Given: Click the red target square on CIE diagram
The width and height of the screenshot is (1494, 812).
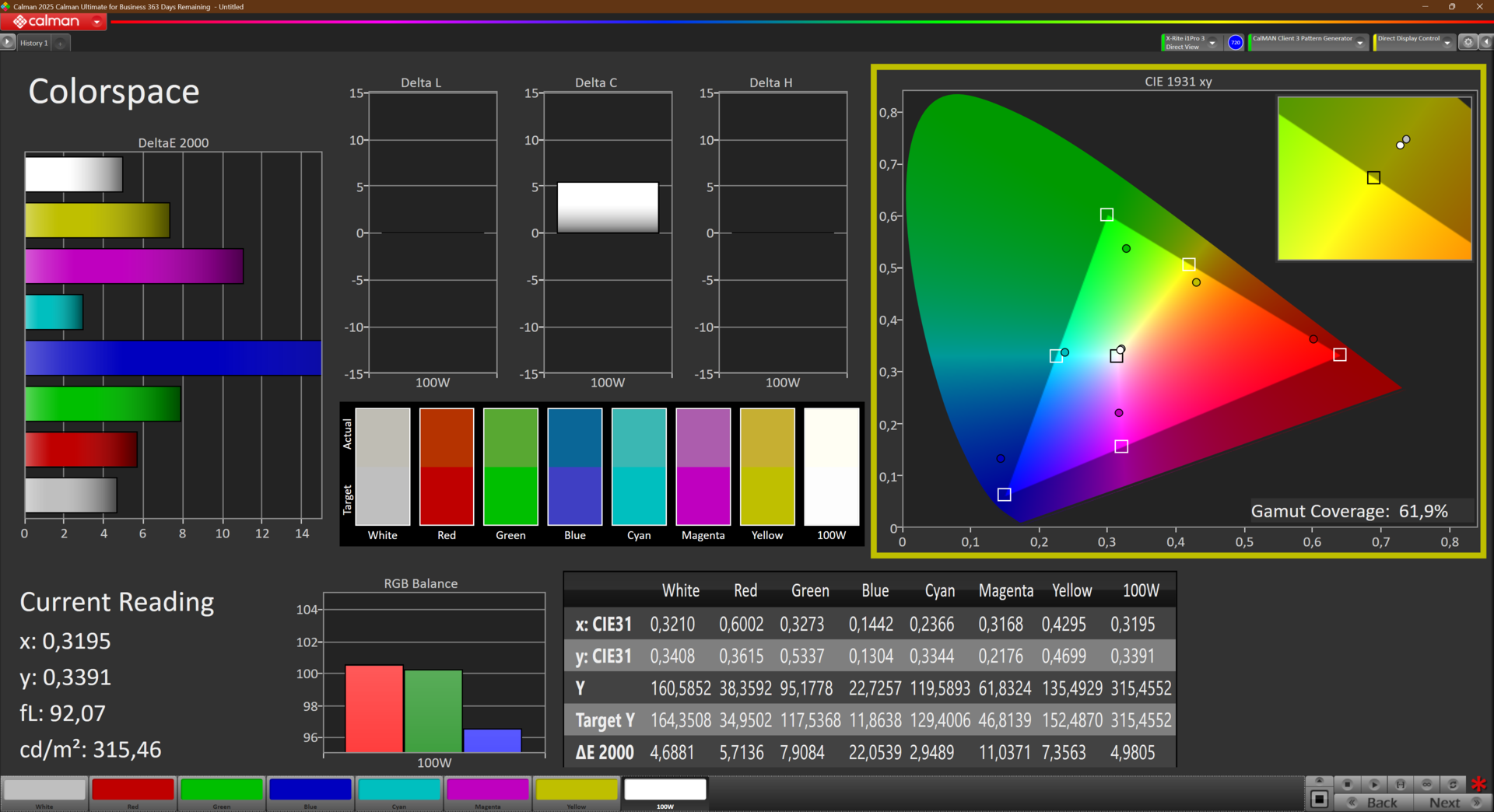Looking at the screenshot, I should pyautogui.click(x=1340, y=355).
